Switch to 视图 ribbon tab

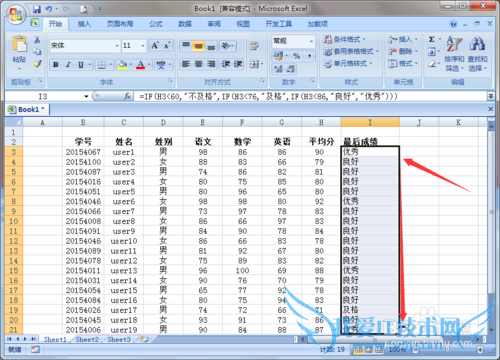[x=243, y=24]
